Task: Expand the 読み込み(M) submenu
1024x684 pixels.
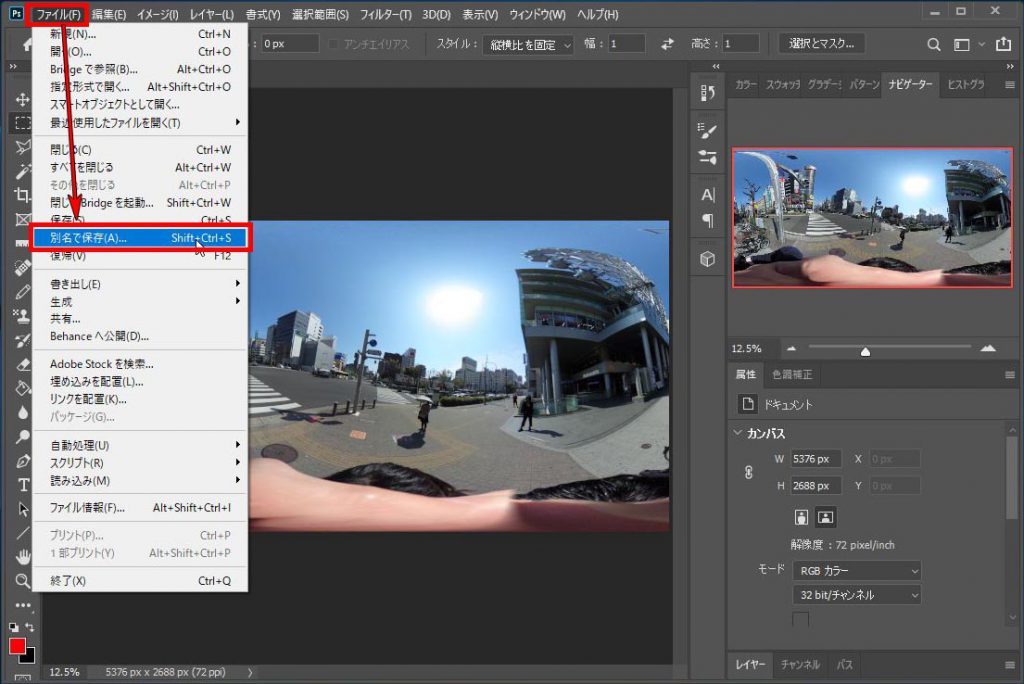Action: coord(140,480)
